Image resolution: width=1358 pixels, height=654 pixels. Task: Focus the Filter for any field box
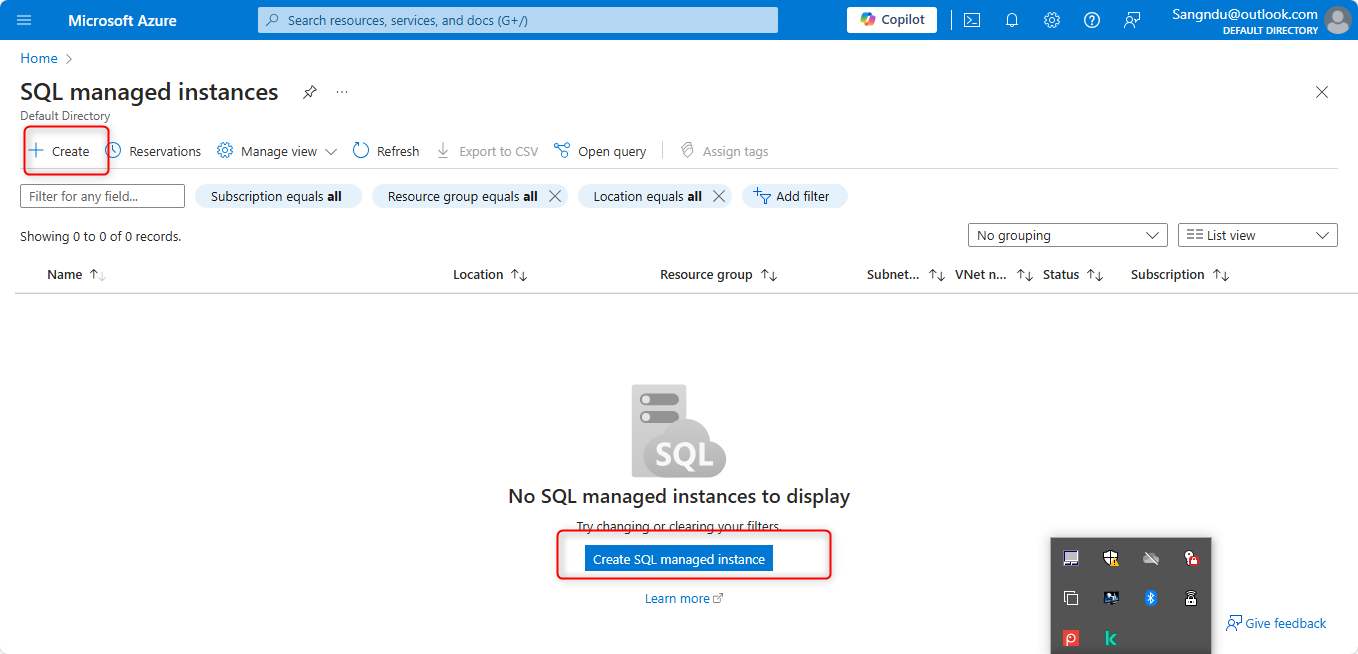tap(102, 196)
